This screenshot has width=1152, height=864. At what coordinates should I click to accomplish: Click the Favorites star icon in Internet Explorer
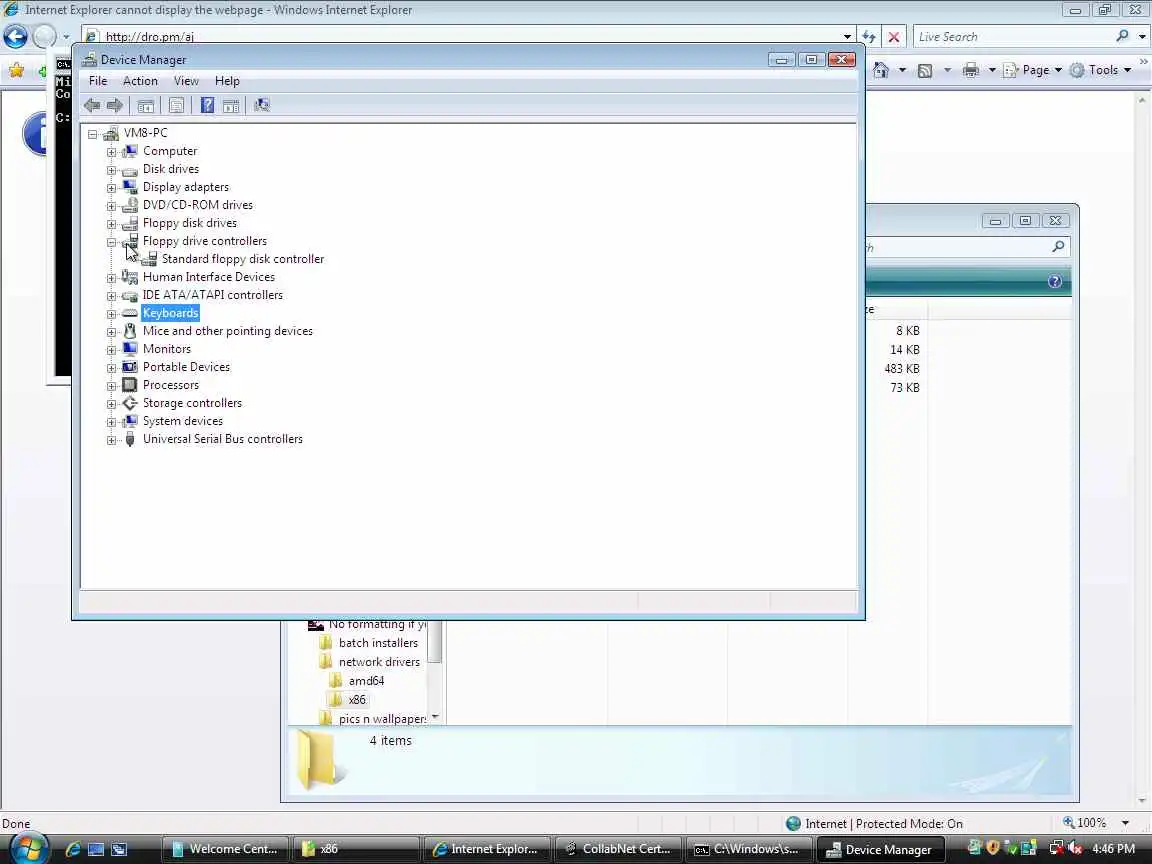click(x=16, y=70)
